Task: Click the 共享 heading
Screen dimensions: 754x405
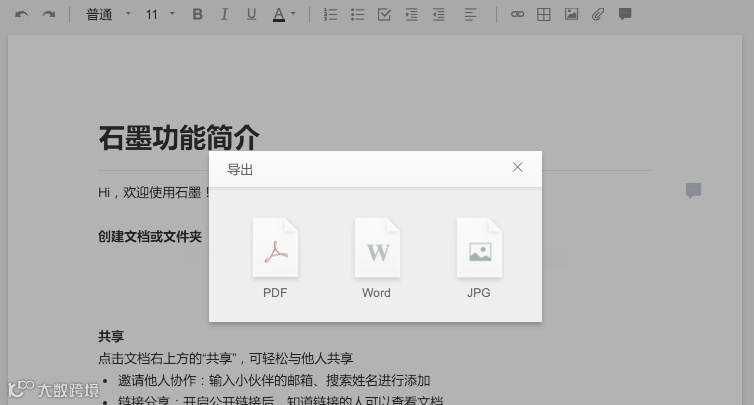Action: [x=111, y=336]
